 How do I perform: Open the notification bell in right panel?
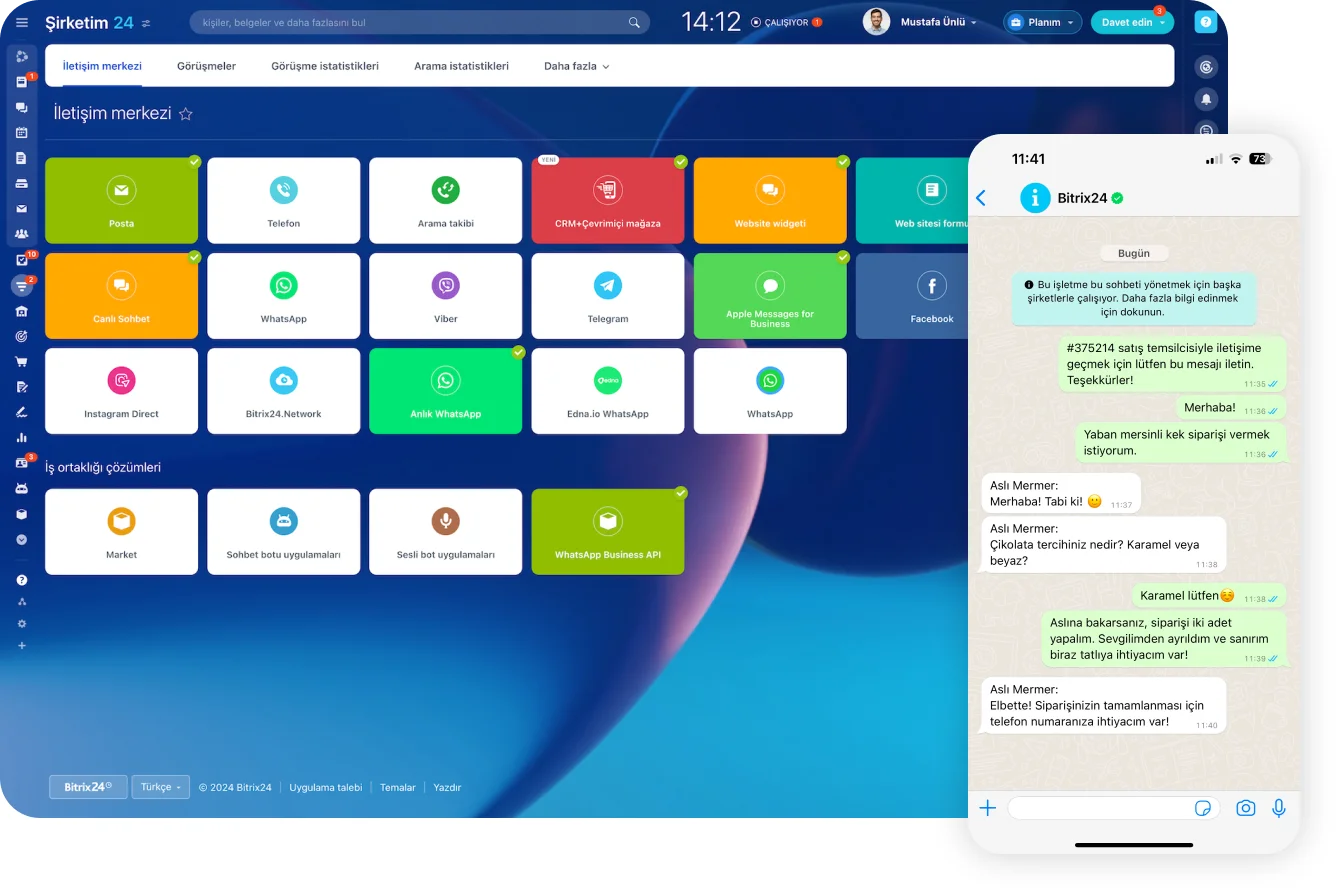(x=1206, y=99)
